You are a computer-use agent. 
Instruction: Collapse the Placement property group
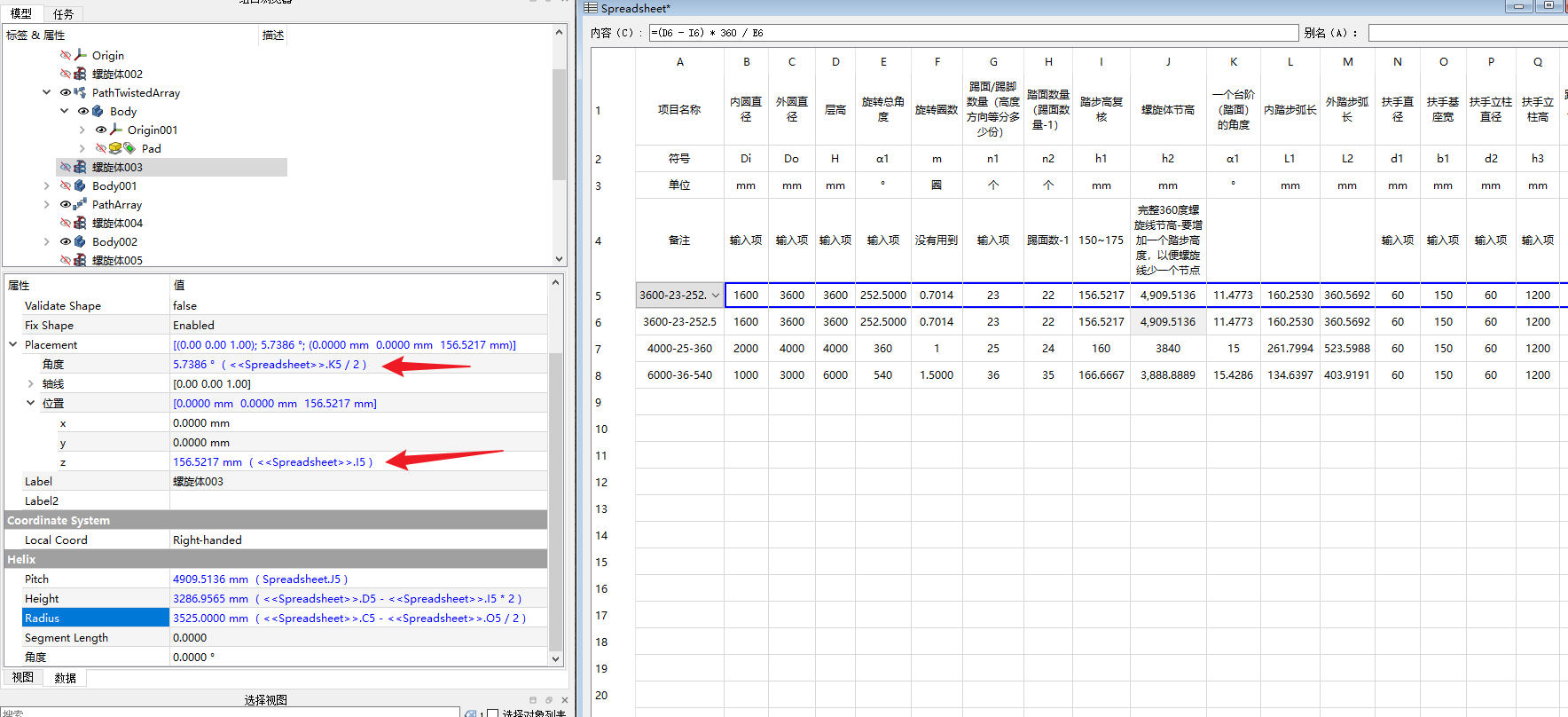coord(13,344)
